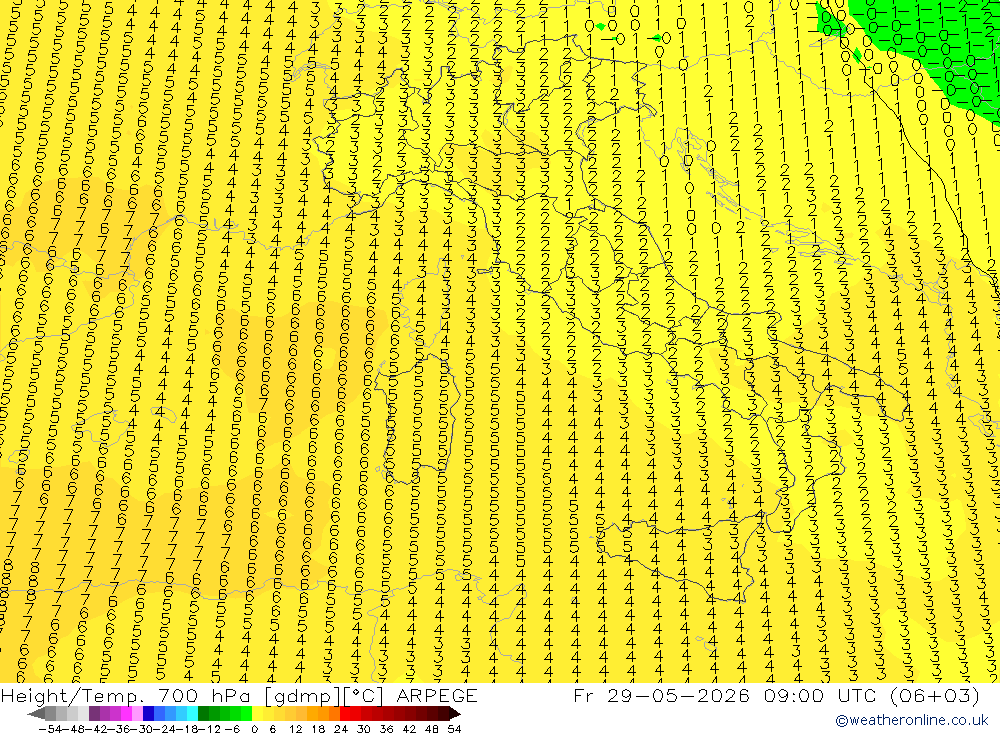Image resolution: width=1000 pixels, height=733 pixels.
Task: Click the "Fr 29-05-2026 09:00 UTC (06+03)" timestamp
Action: pos(777,695)
